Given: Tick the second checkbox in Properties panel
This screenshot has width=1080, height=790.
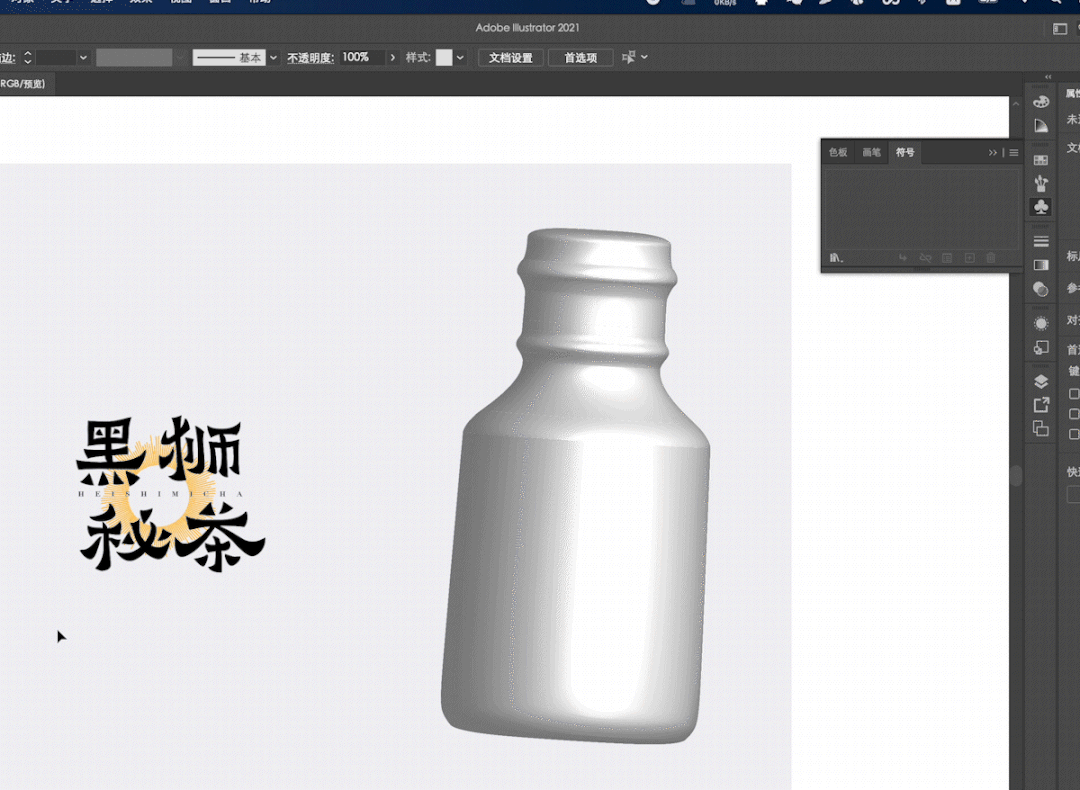Looking at the screenshot, I should (x=1075, y=414).
